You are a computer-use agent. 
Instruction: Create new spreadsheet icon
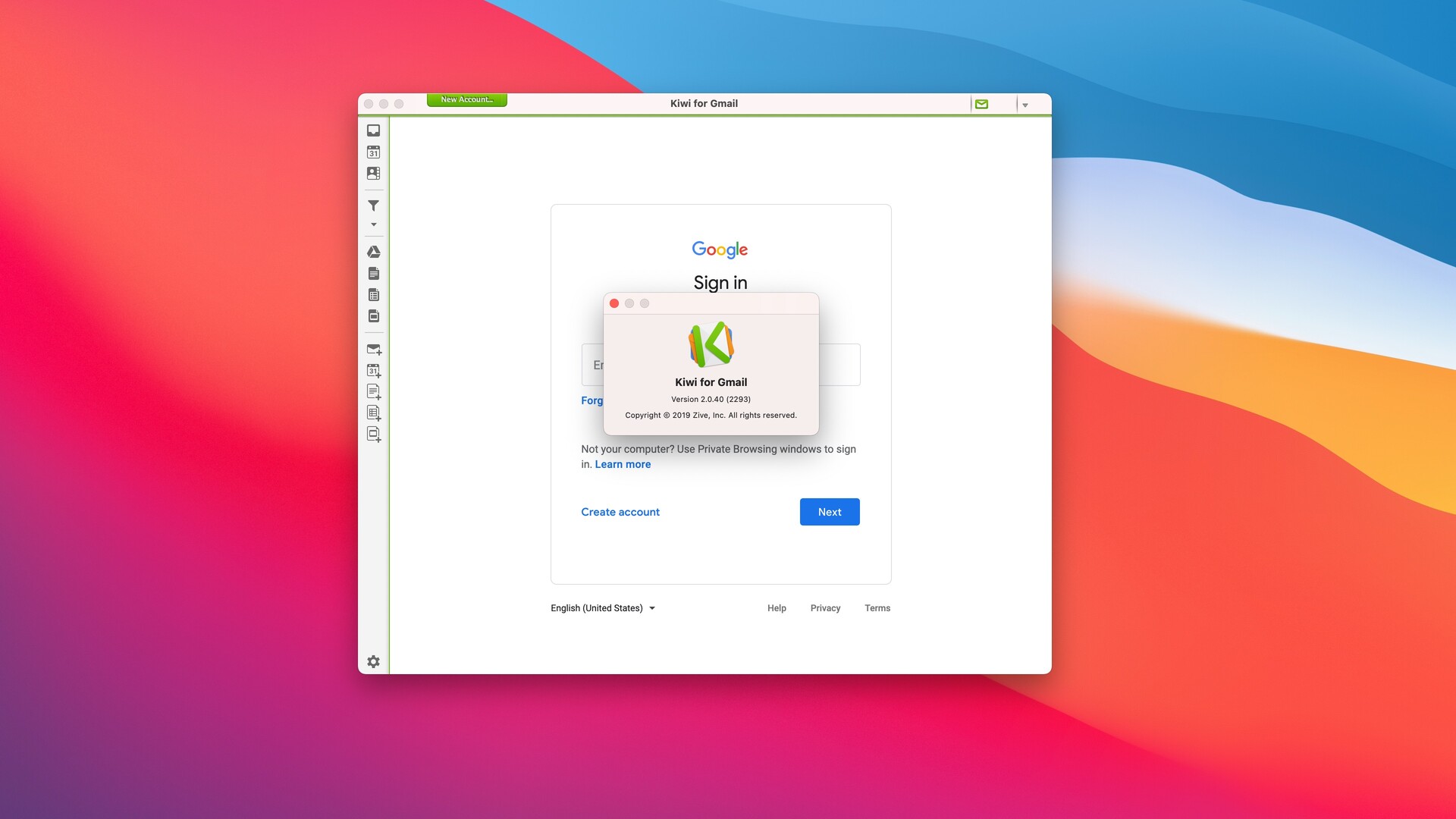point(374,413)
